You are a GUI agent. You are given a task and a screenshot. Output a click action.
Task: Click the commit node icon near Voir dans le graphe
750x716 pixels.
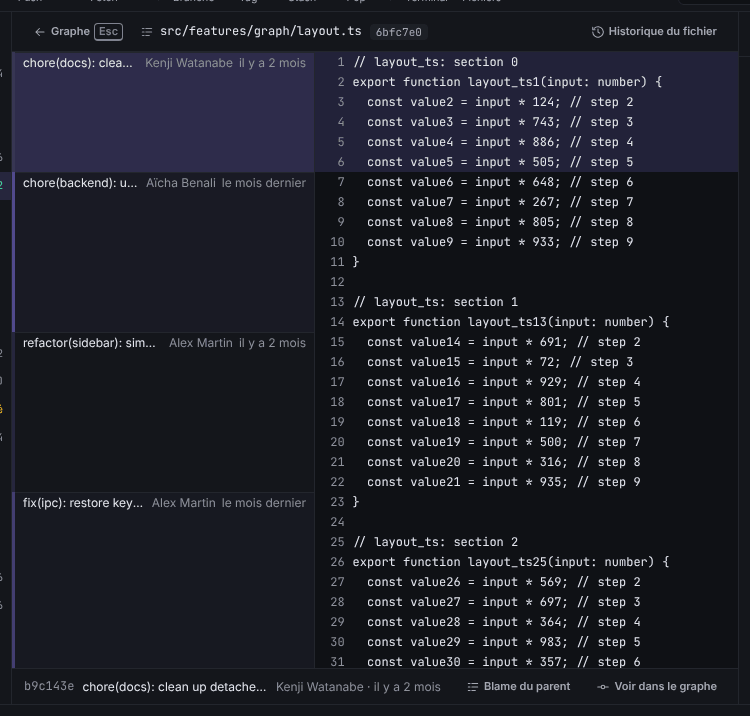pos(603,687)
